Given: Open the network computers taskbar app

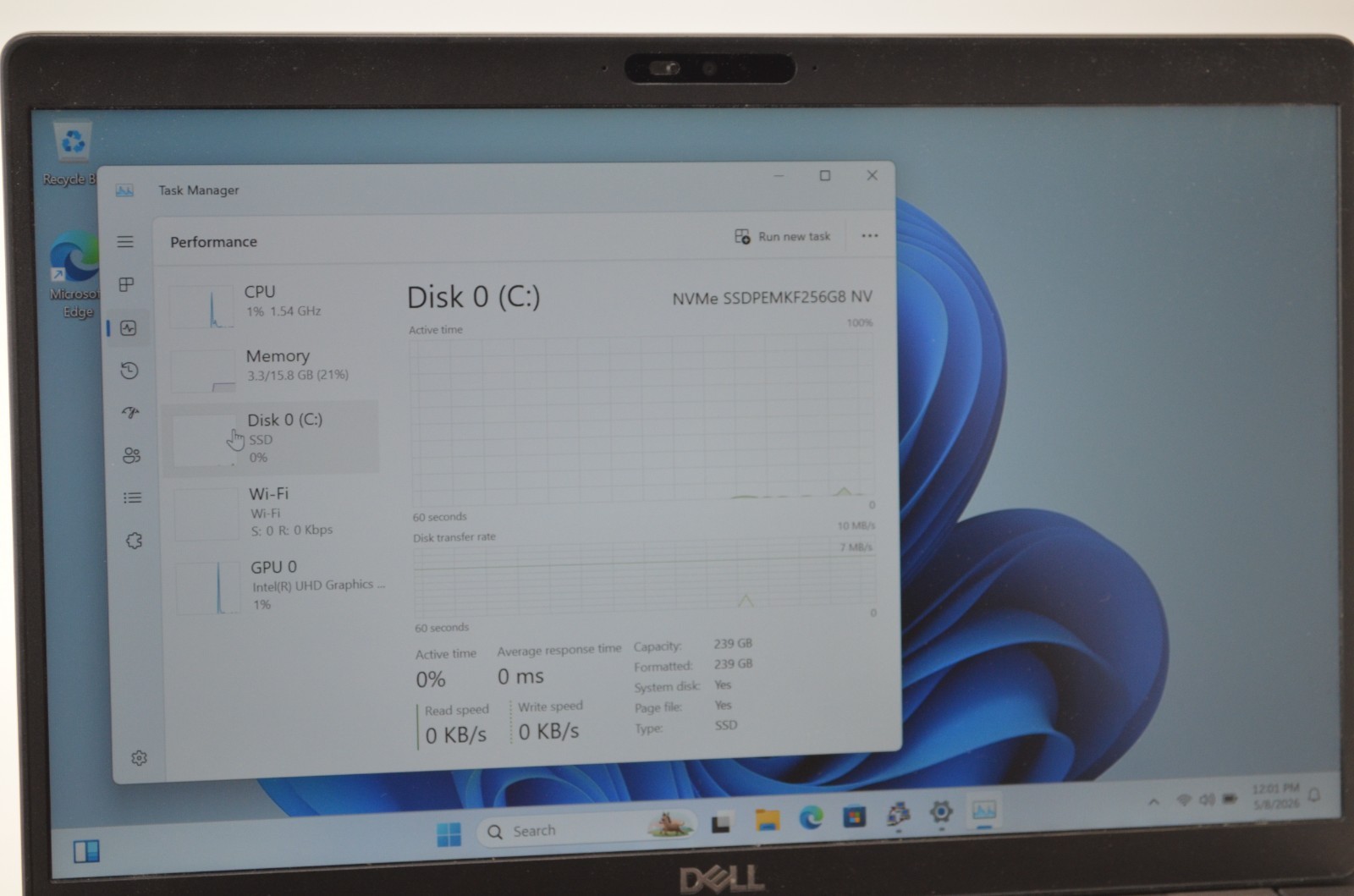Looking at the screenshot, I should 898,815.
